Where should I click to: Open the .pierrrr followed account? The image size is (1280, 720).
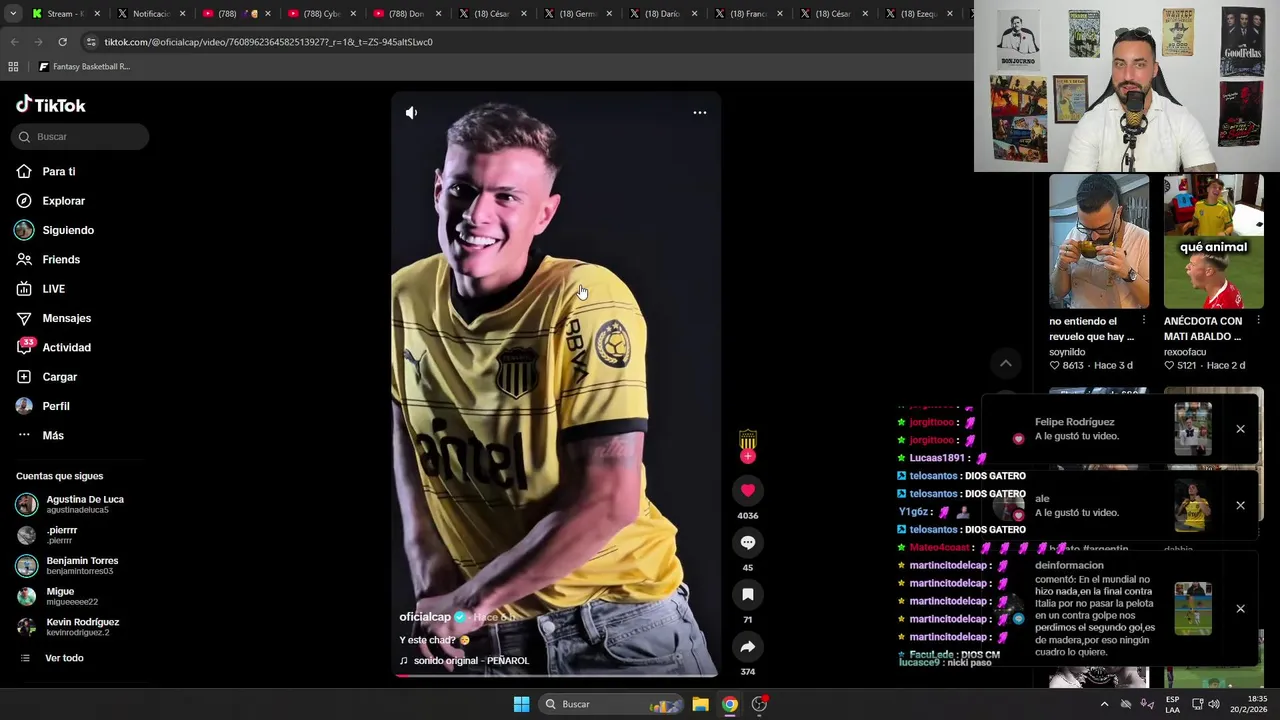pyautogui.click(x=47, y=535)
